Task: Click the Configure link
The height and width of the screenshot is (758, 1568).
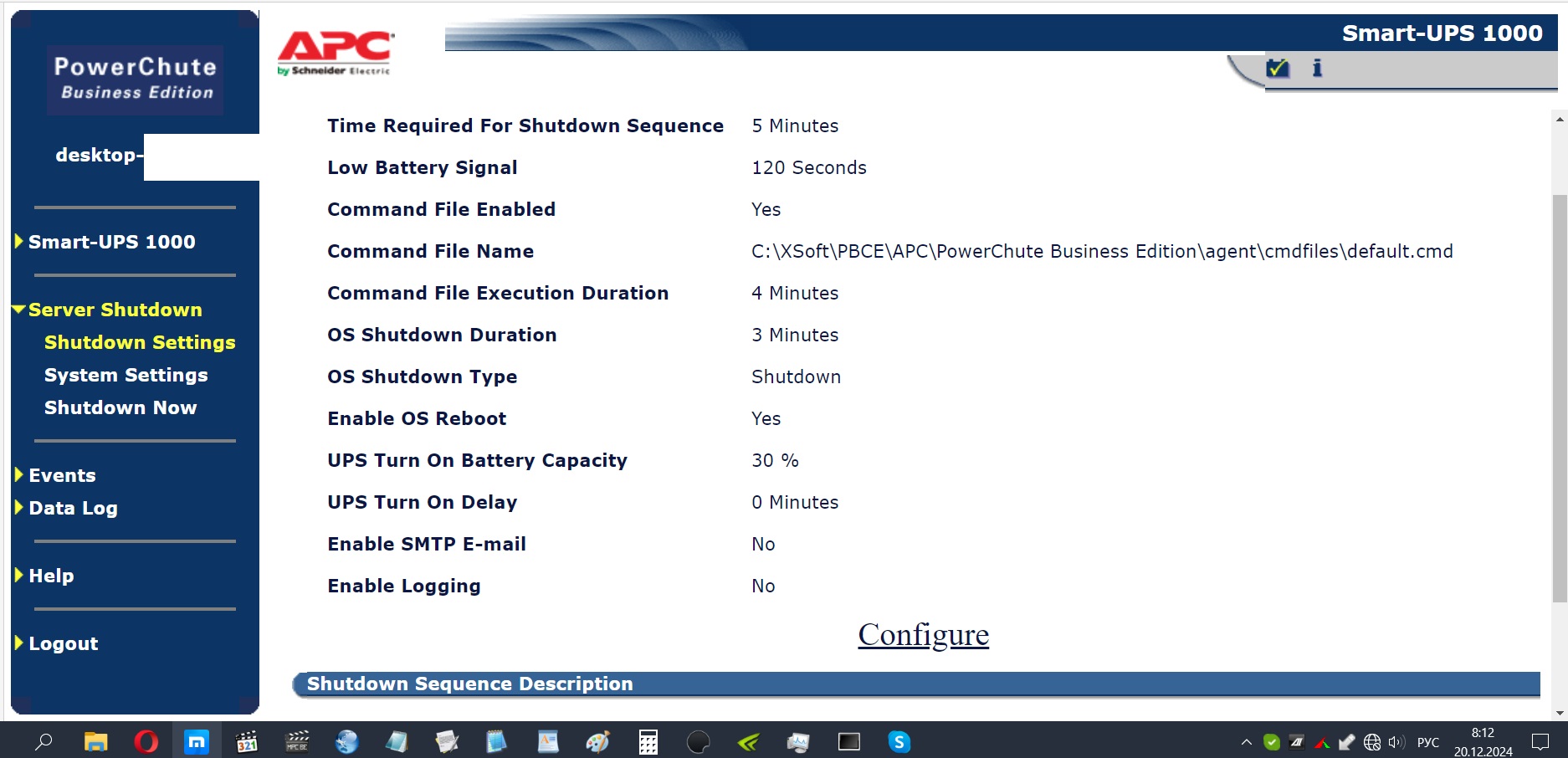Action: coord(924,635)
